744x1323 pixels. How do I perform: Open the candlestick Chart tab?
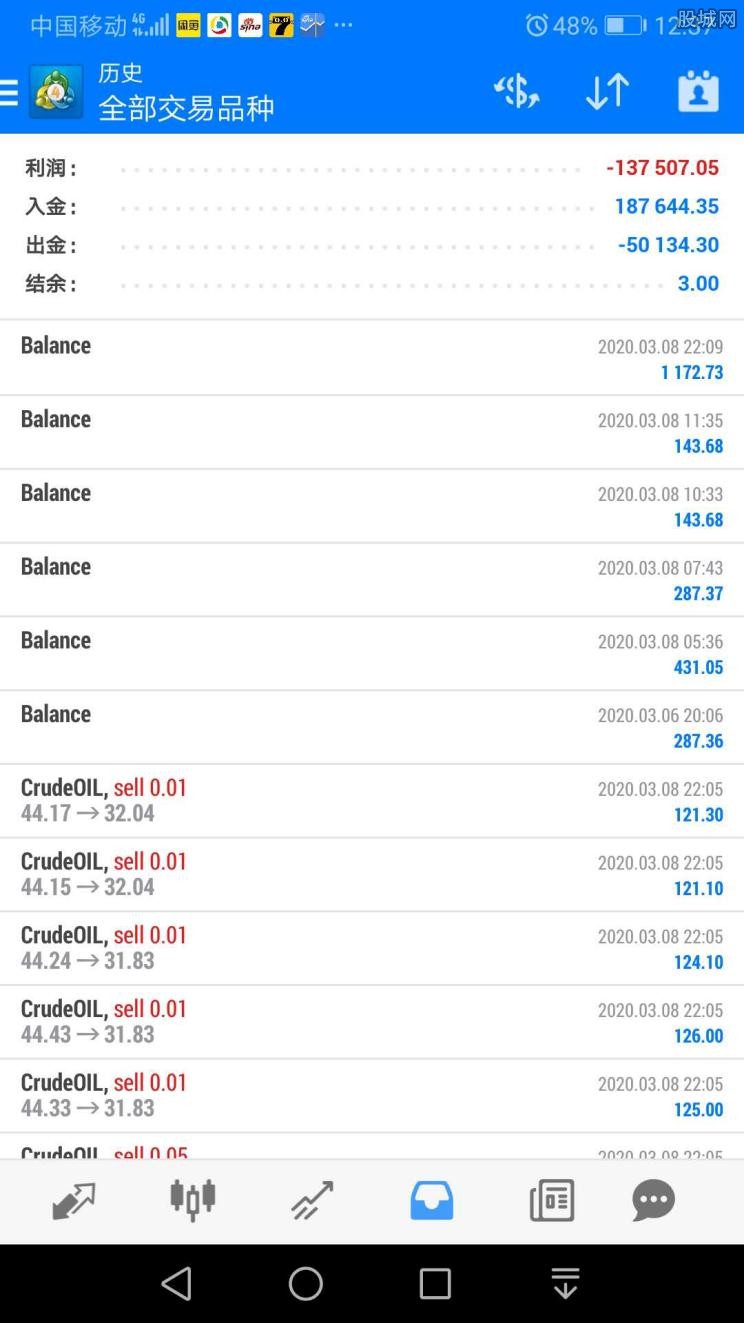click(x=193, y=1200)
